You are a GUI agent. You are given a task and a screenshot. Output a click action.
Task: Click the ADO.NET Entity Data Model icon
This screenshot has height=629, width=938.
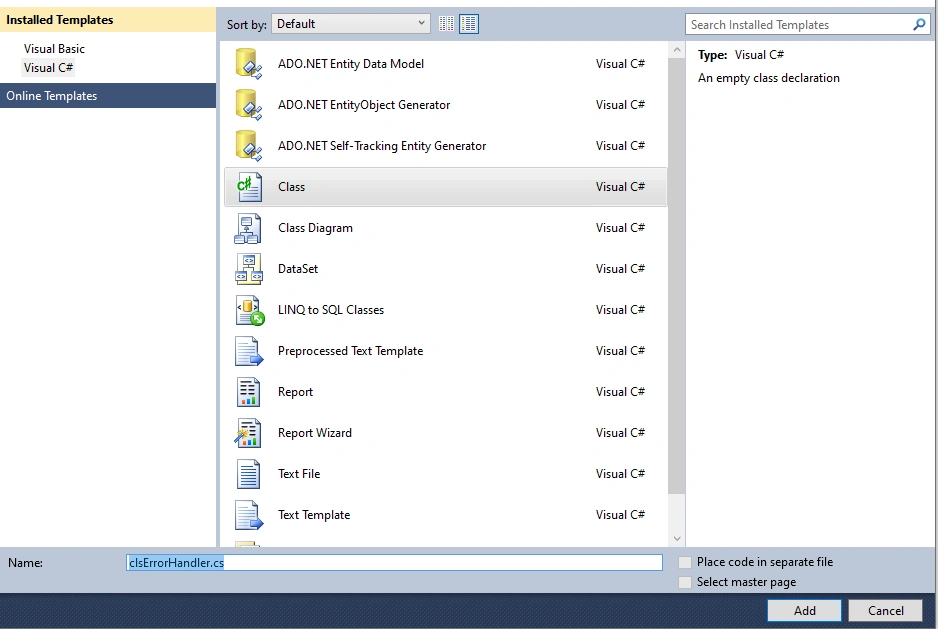(x=248, y=63)
